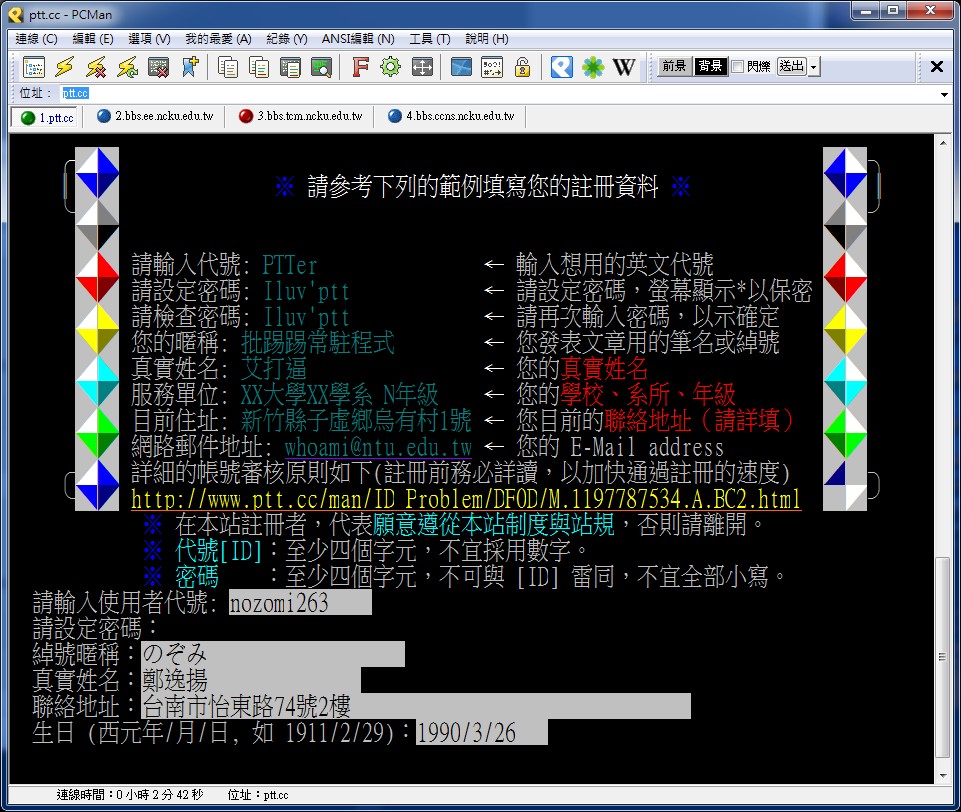Switch to the 3.bbs.tcm.ncku.edu.tw tab
961x812 pixels.
tap(301, 116)
